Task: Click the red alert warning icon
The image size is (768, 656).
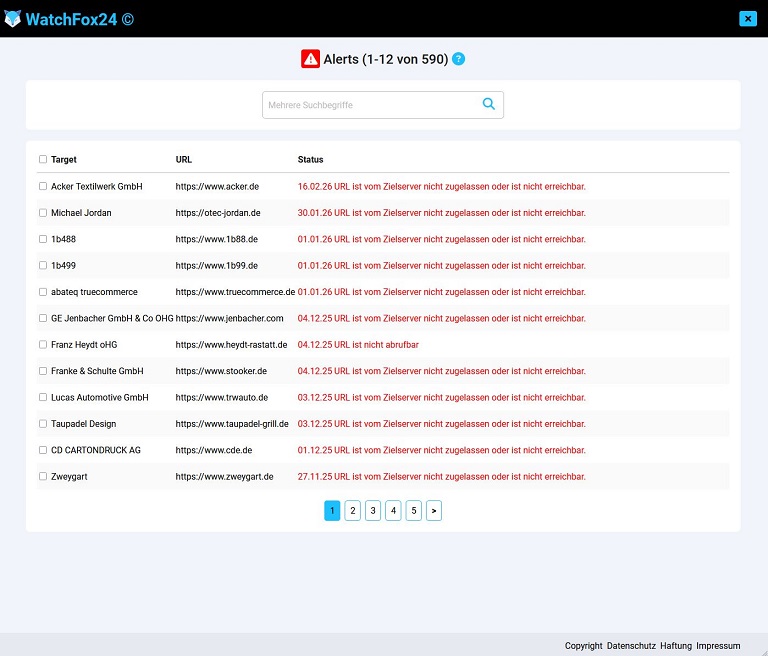Action: pos(310,59)
